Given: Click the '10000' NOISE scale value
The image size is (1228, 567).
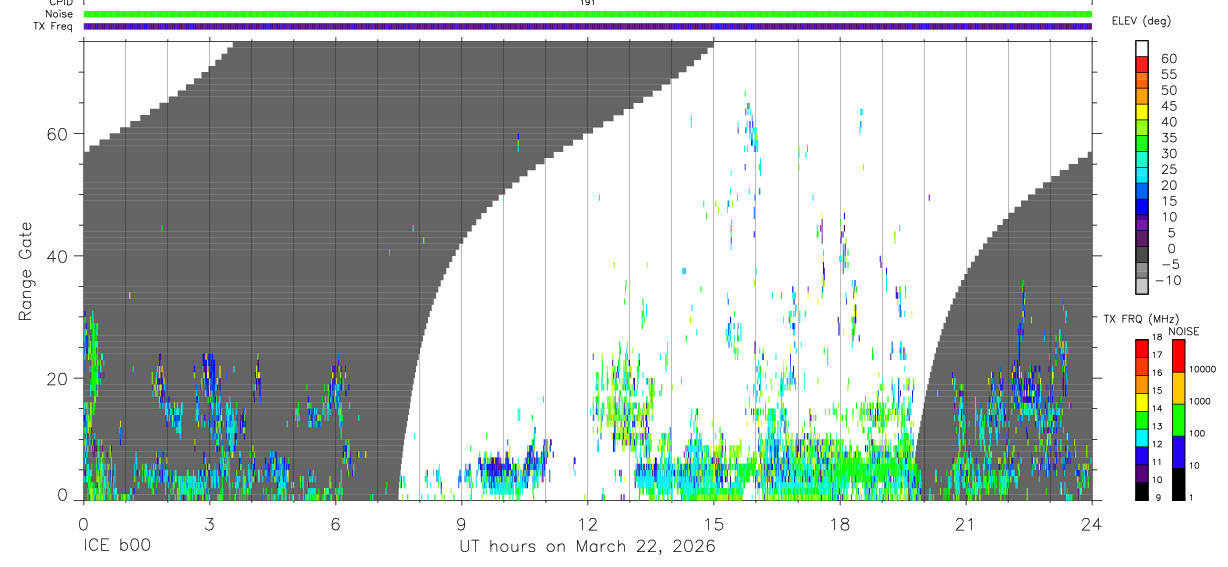Looking at the screenshot, I should 1205,370.
